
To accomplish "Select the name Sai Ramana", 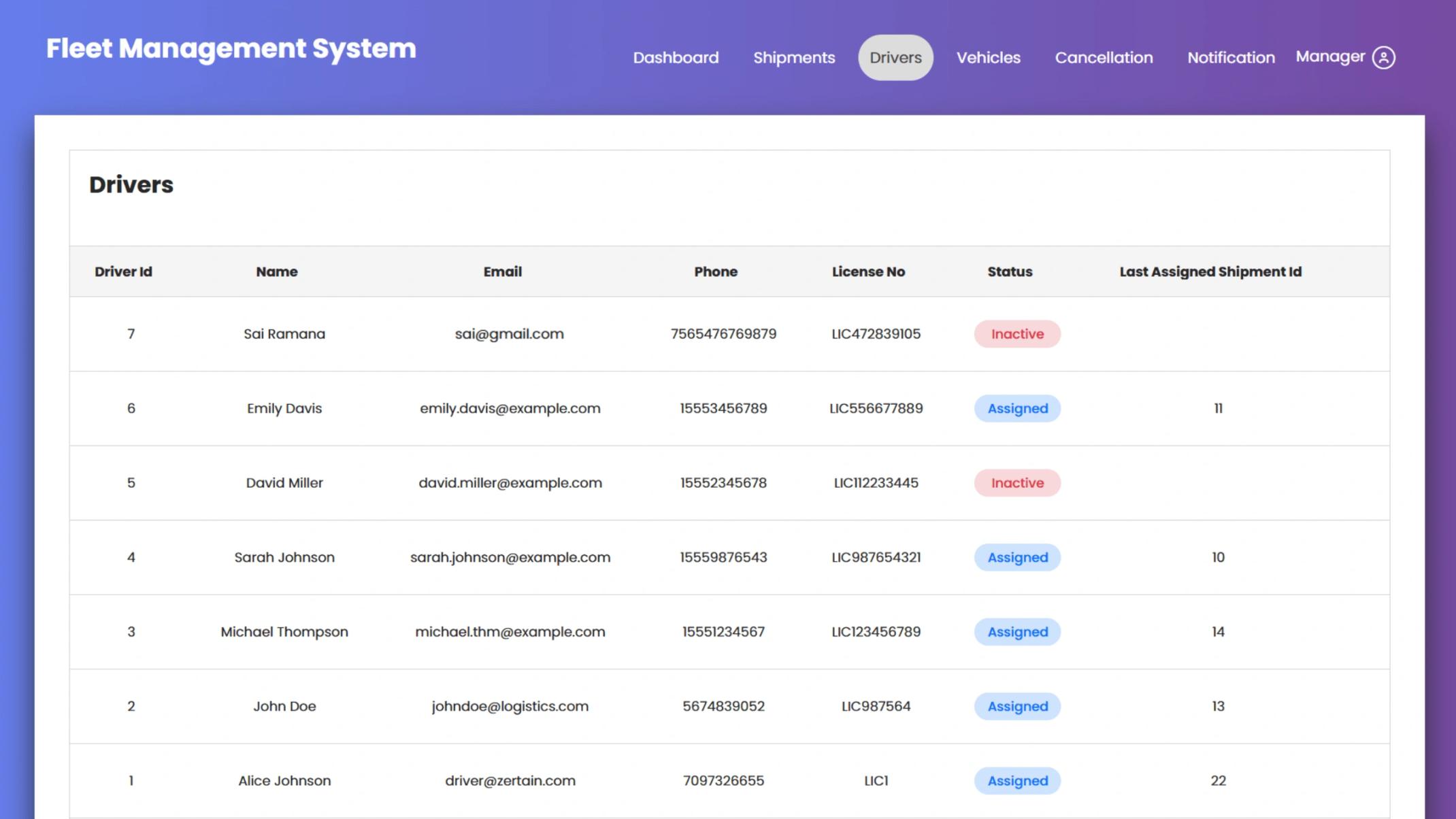I will [284, 334].
